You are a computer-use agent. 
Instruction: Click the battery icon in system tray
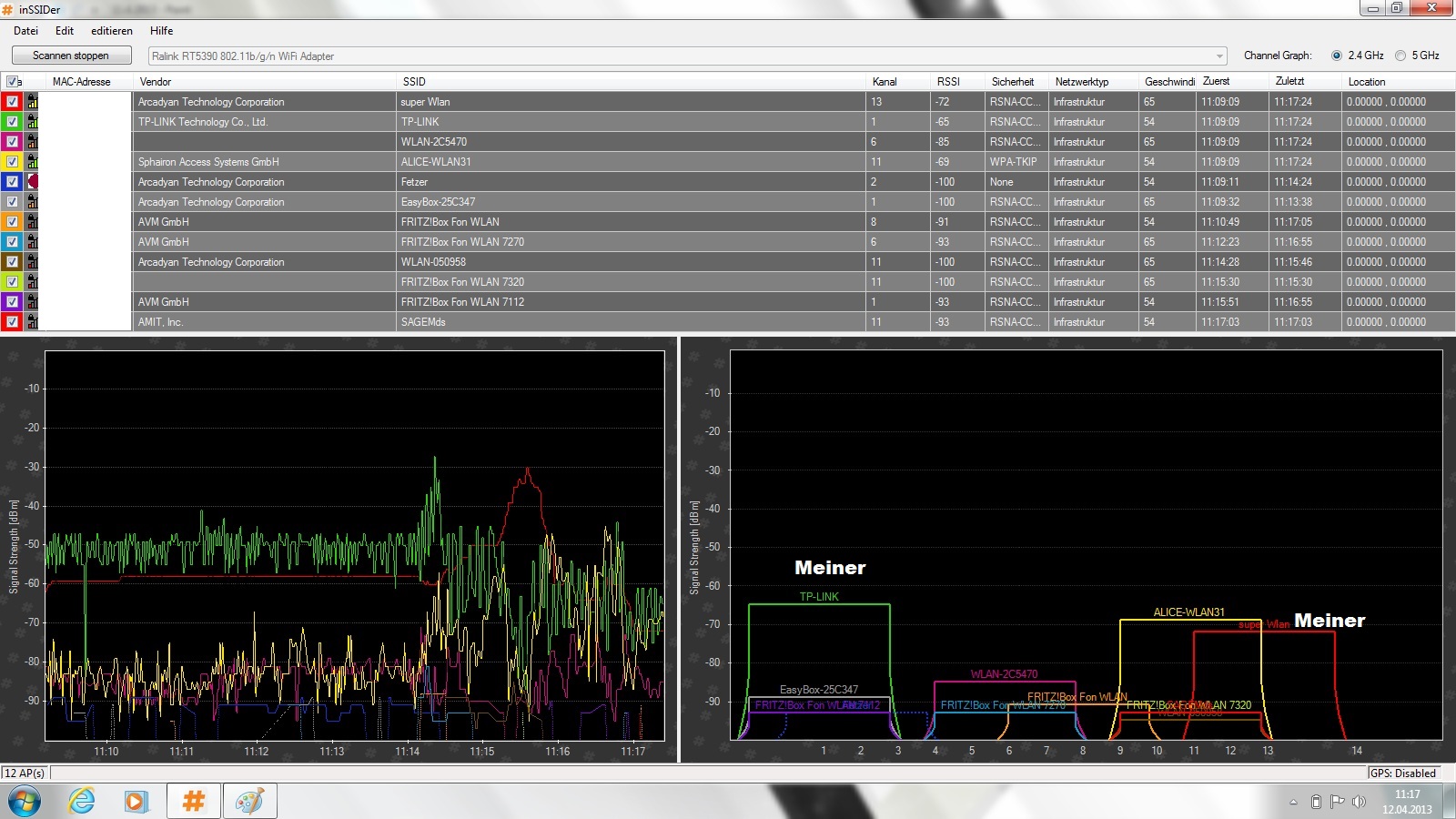[x=1315, y=802]
